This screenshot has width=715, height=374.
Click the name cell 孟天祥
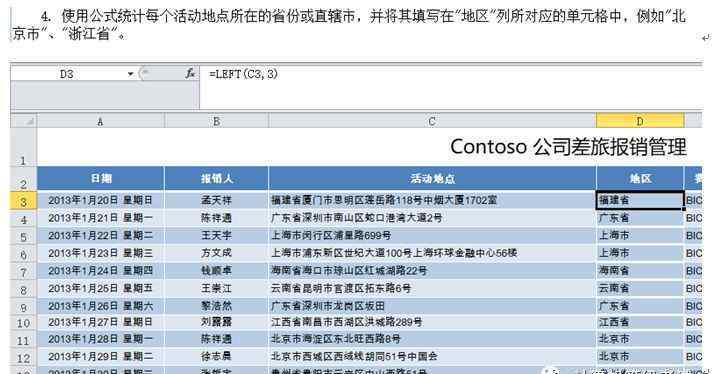coord(216,200)
